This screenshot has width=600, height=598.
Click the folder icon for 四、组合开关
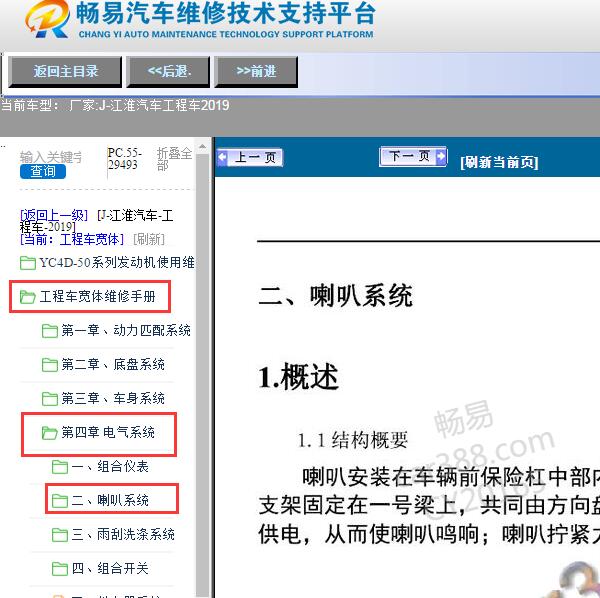[60, 569]
